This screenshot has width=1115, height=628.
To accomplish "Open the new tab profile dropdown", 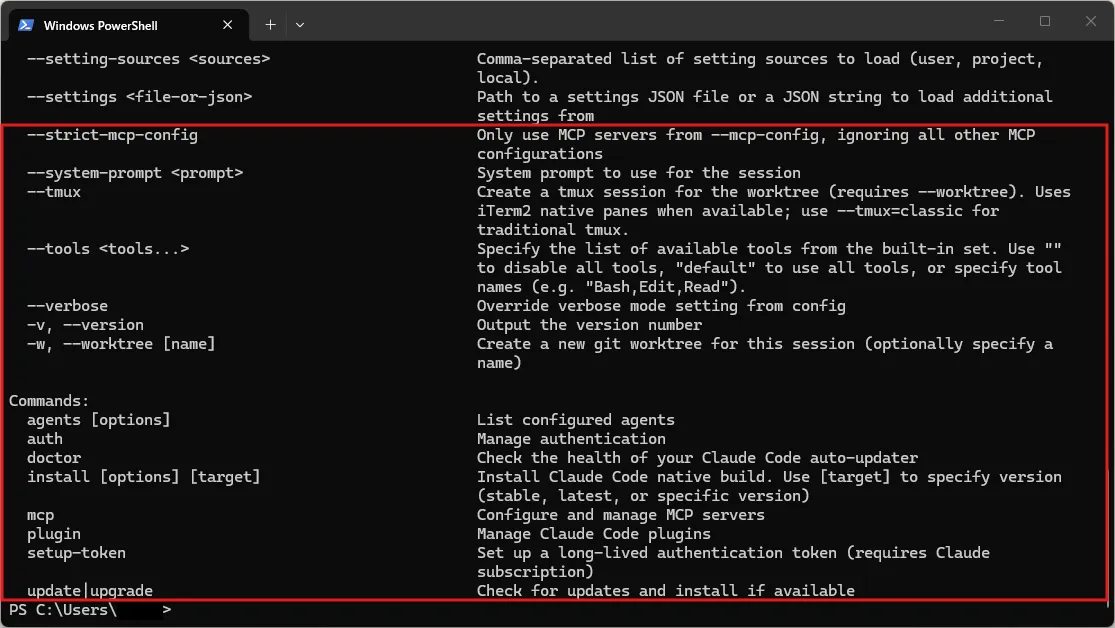I will pyautogui.click(x=300, y=25).
